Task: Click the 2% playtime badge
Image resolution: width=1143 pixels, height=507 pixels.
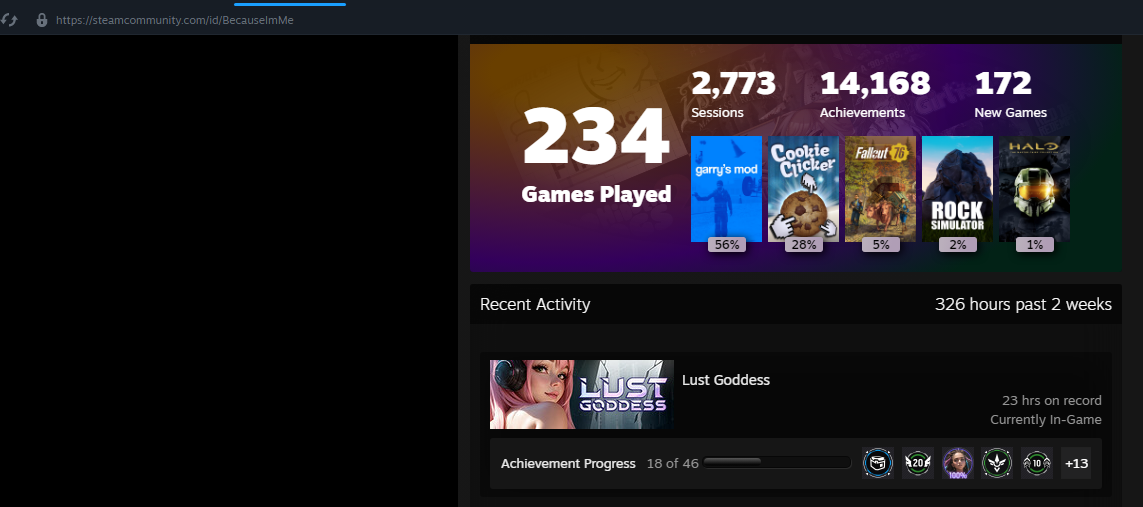Action: [957, 245]
